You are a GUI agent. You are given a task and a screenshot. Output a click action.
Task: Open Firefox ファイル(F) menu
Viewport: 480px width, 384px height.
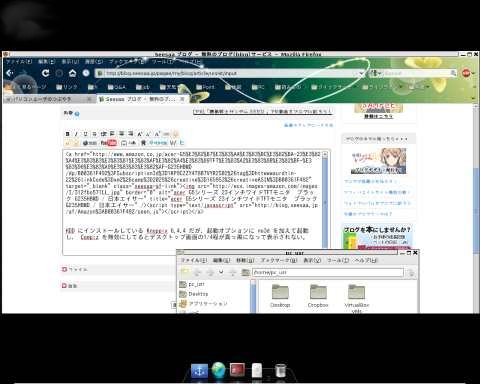19,62
